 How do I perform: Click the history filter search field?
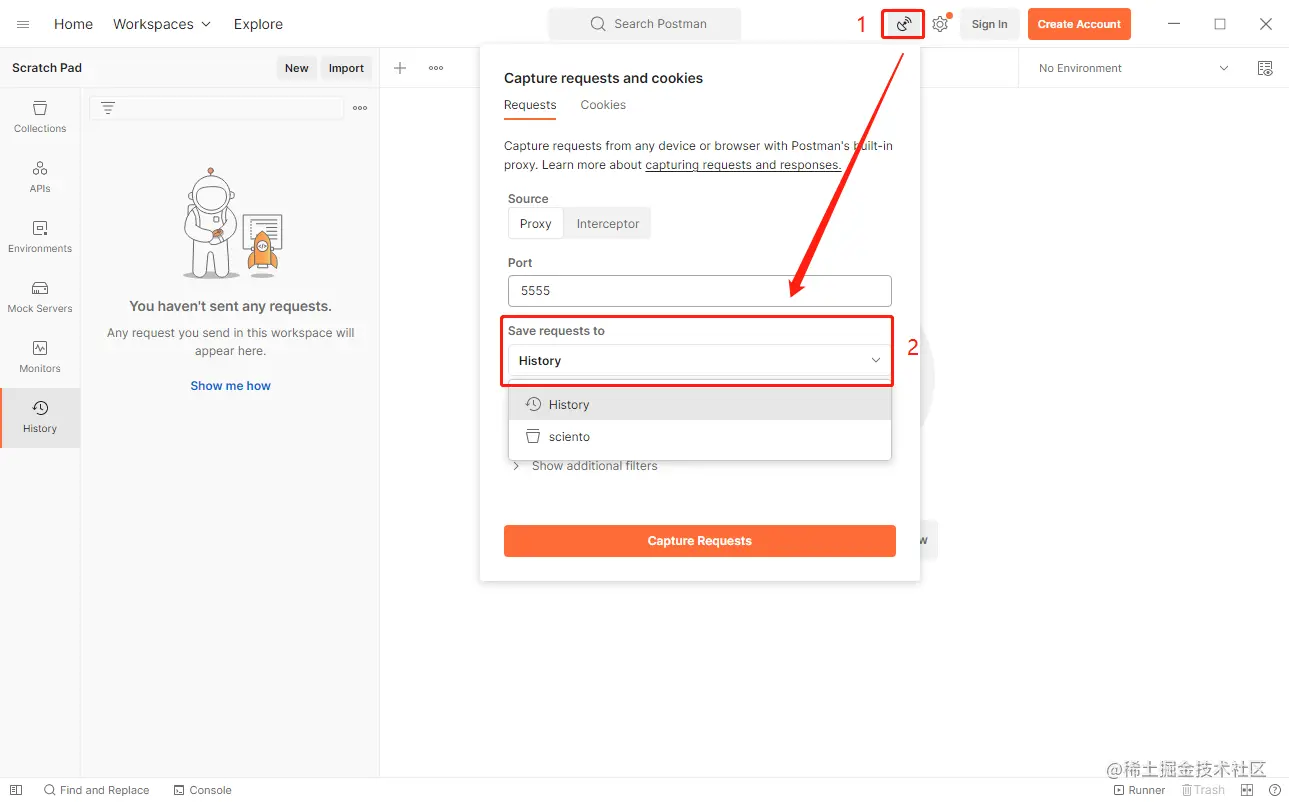(x=217, y=108)
